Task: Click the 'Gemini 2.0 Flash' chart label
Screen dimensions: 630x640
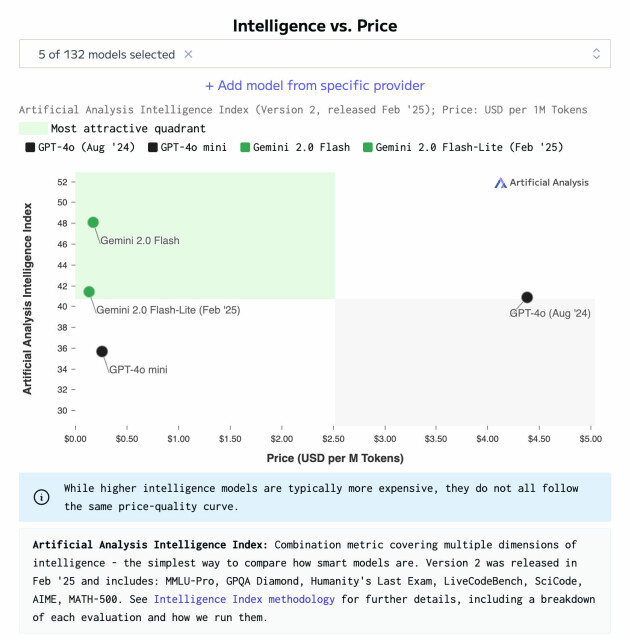Action: pos(140,240)
